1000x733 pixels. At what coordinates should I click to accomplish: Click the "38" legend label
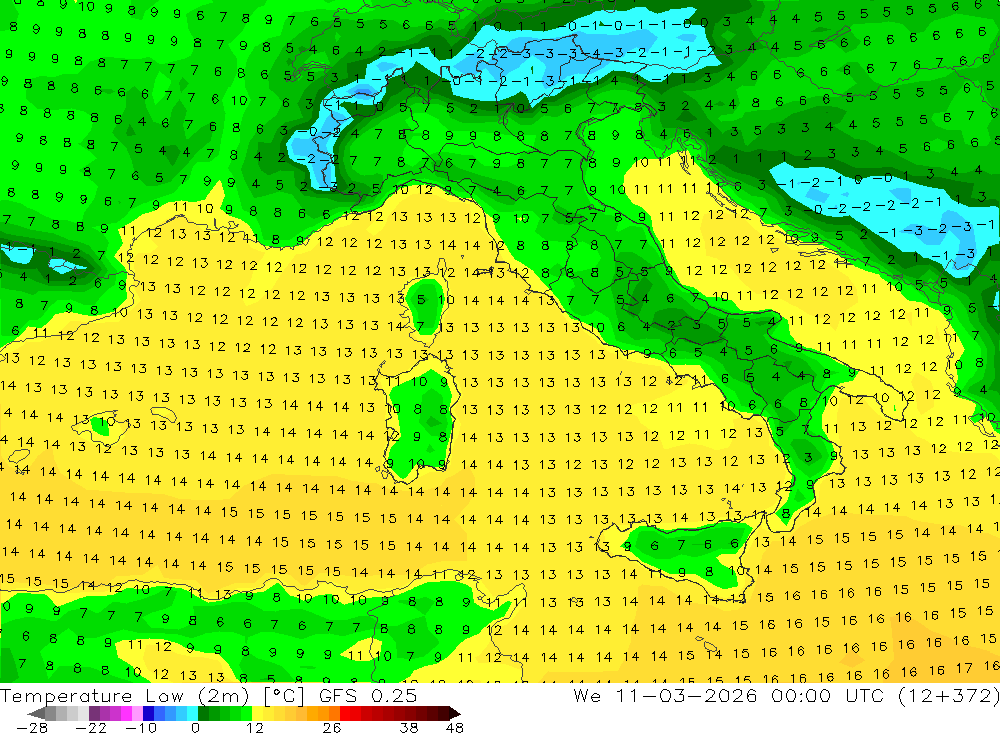tap(409, 727)
